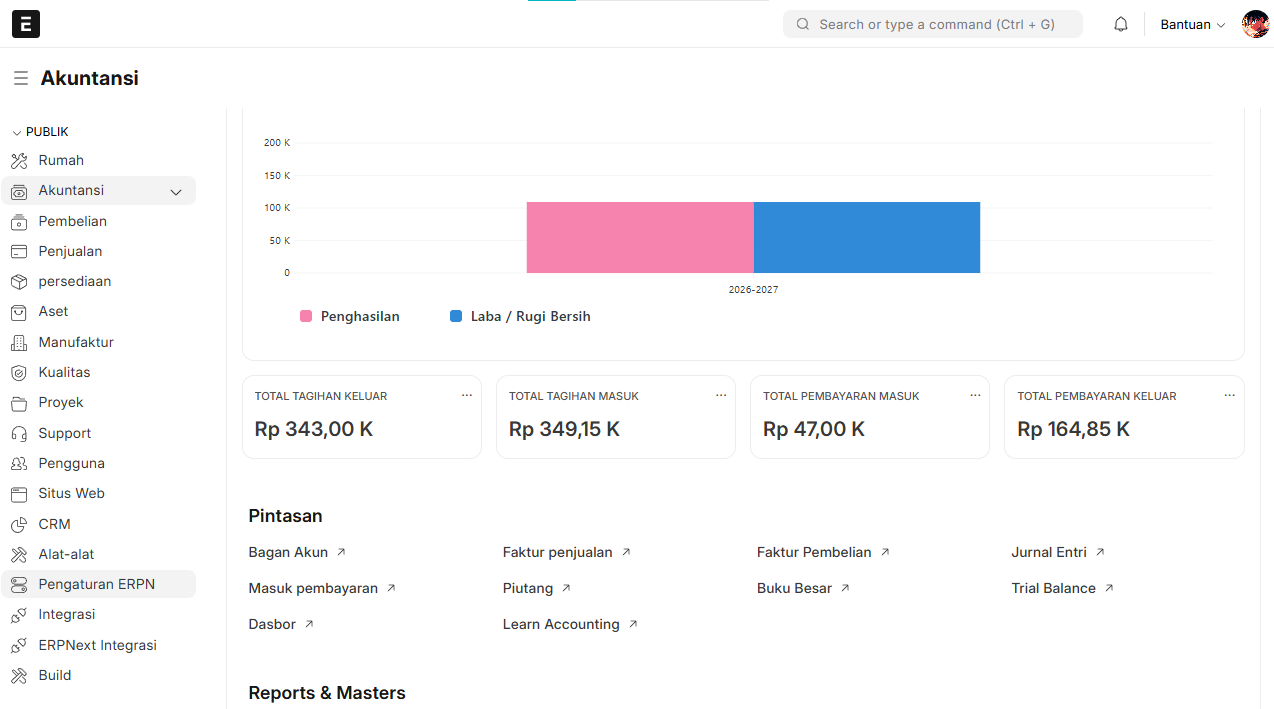1274x709 pixels.
Task: Collapse the PUBLIK sidebar section
Action: coord(40,132)
